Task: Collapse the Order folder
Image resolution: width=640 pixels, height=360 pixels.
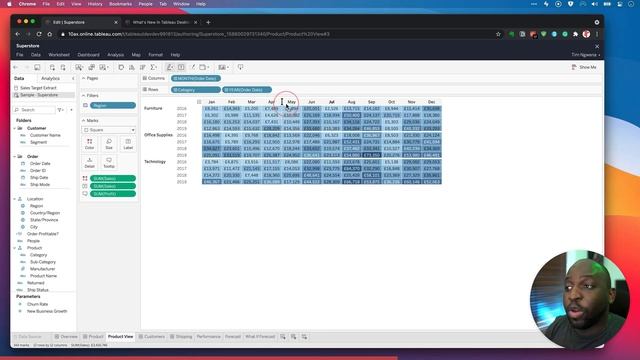Action: click(x=15, y=156)
